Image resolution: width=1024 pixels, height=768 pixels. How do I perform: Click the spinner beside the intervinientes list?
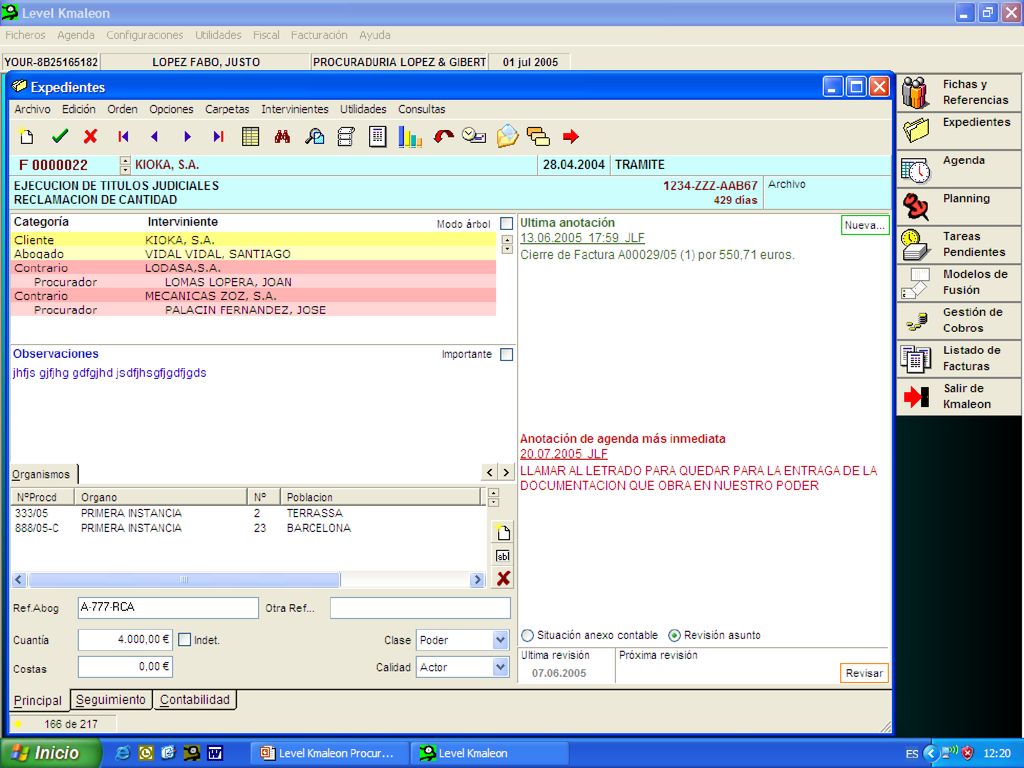[x=507, y=245]
